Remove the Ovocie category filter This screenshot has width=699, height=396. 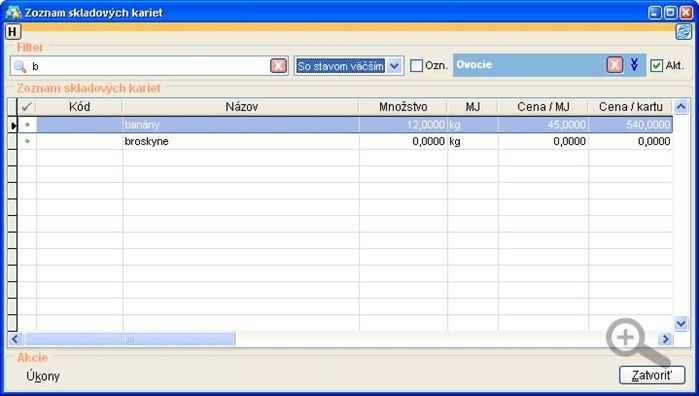click(x=615, y=65)
